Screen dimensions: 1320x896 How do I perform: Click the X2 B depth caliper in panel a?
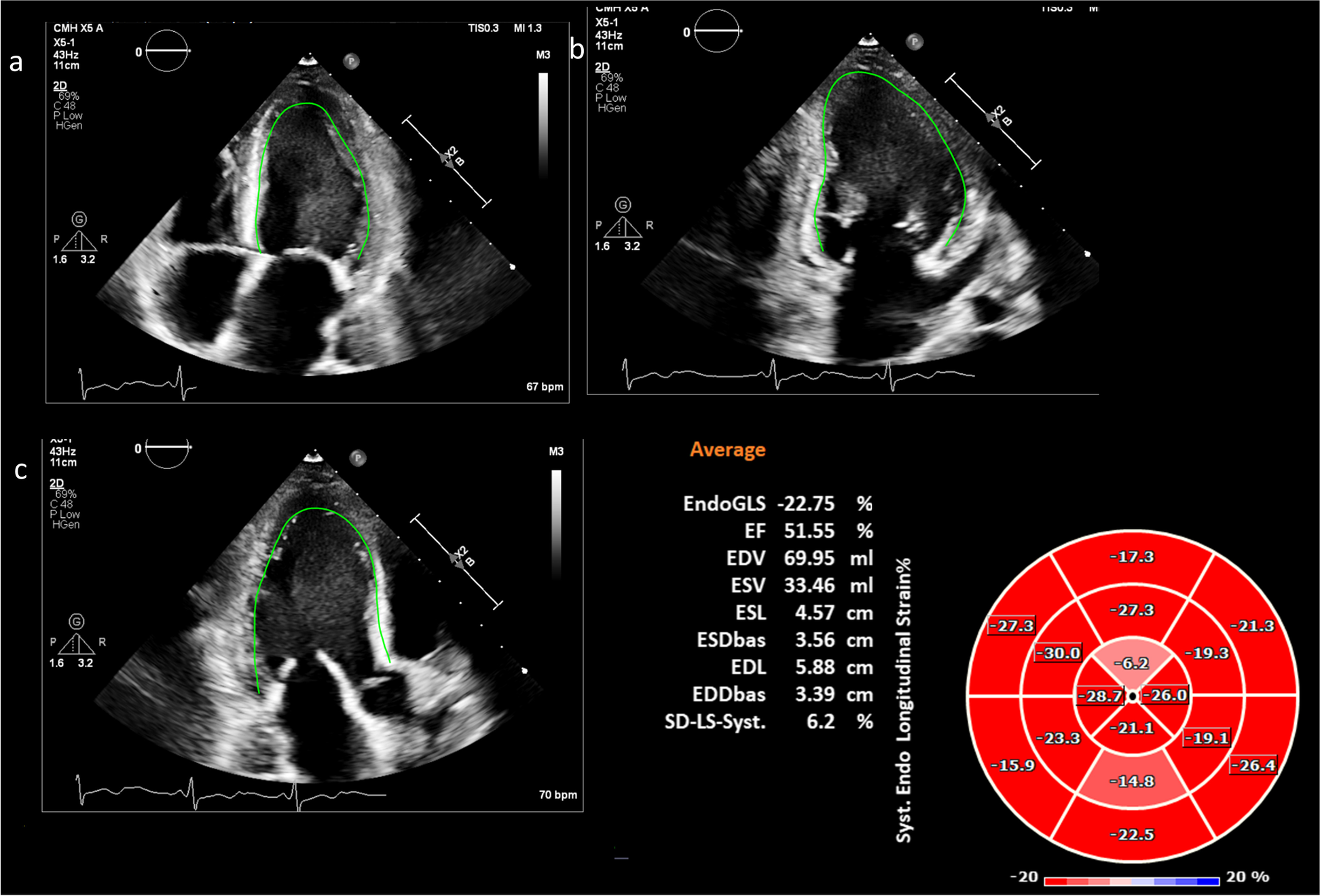[x=447, y=162]
